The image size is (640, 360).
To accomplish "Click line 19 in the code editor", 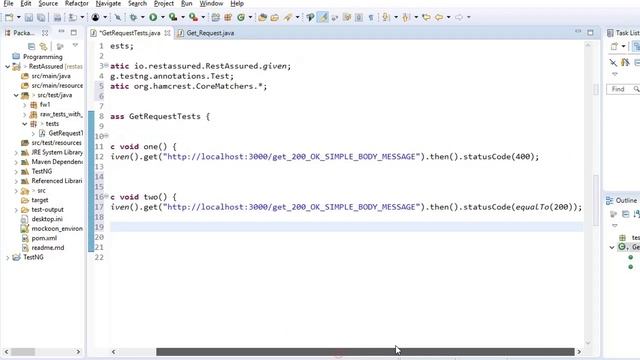I will (346, 227).
